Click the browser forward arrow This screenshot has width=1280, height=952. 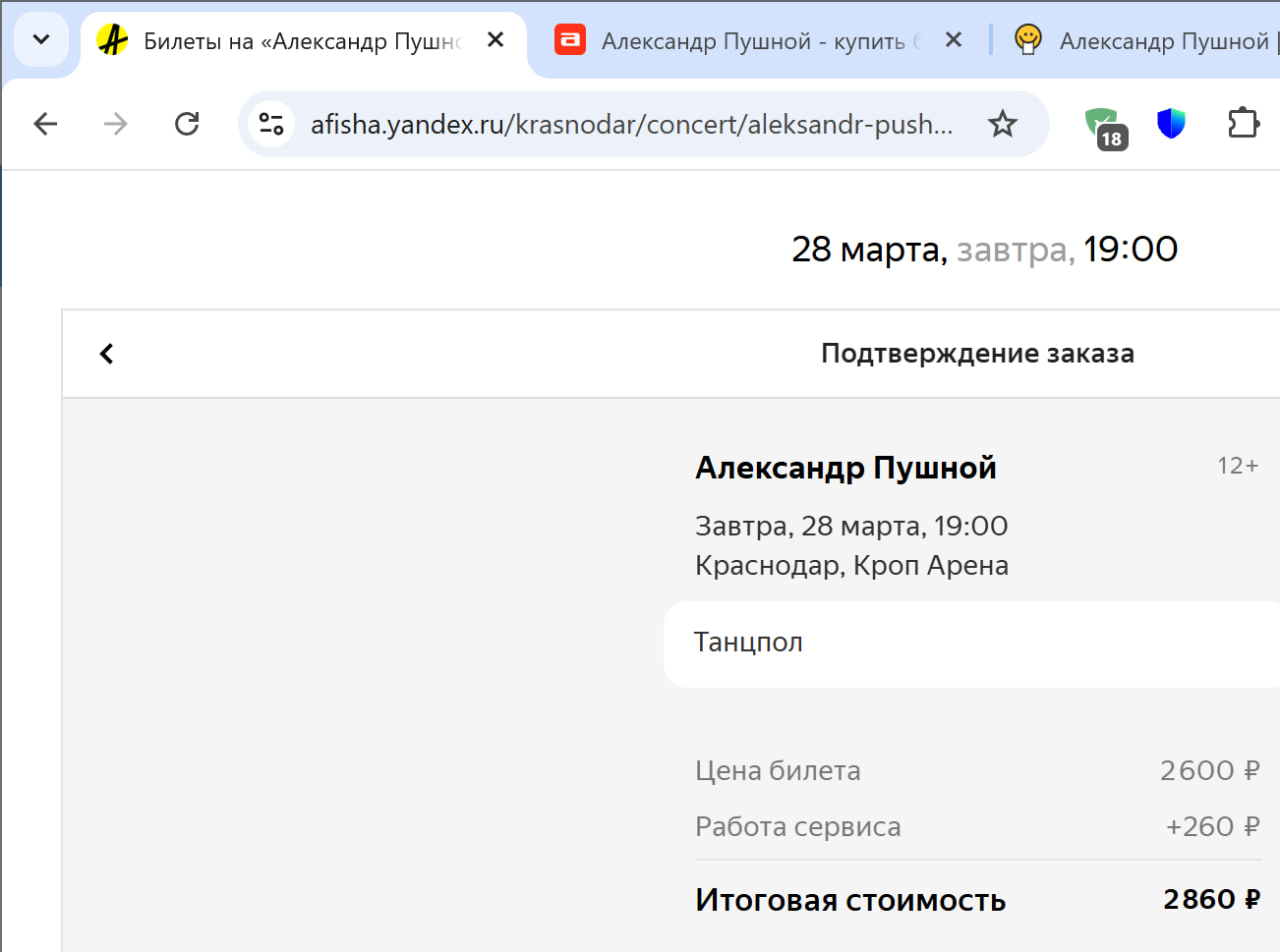point(116,124)
